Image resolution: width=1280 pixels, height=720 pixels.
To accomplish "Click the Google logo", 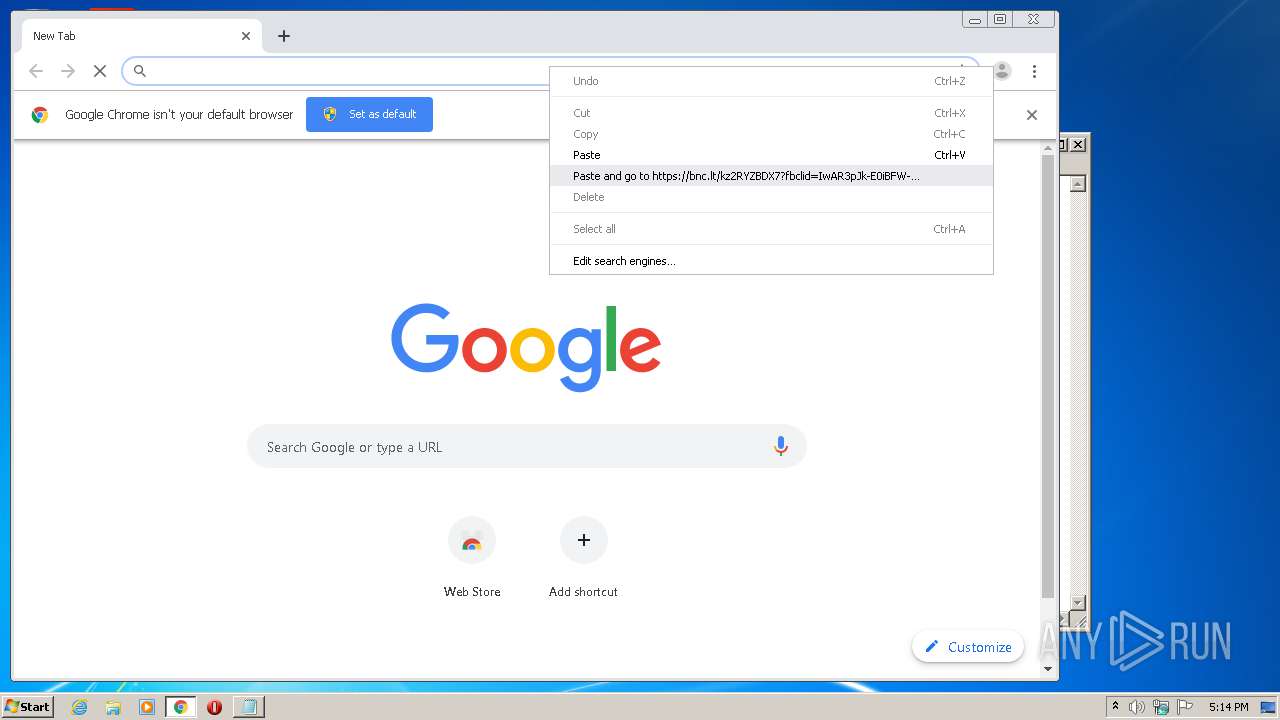I will (526, 347).
